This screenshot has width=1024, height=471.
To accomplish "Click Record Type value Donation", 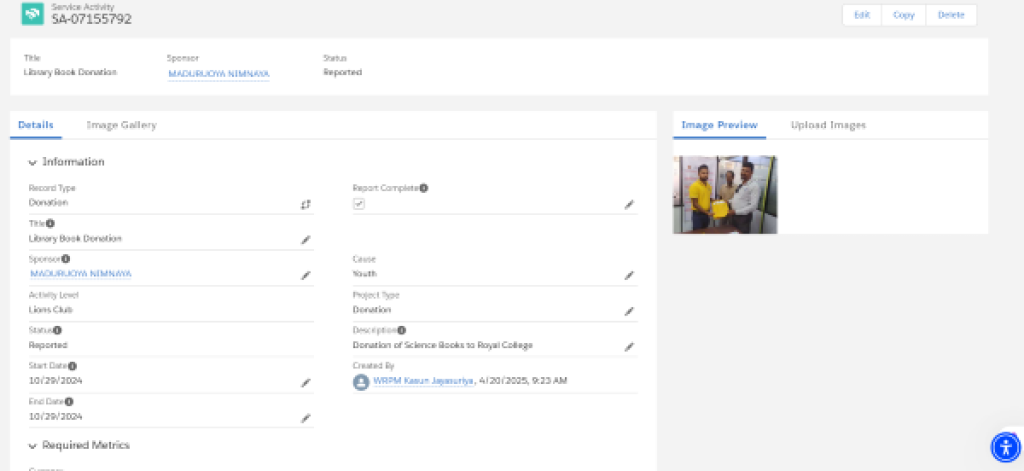I will coord(48,203).
